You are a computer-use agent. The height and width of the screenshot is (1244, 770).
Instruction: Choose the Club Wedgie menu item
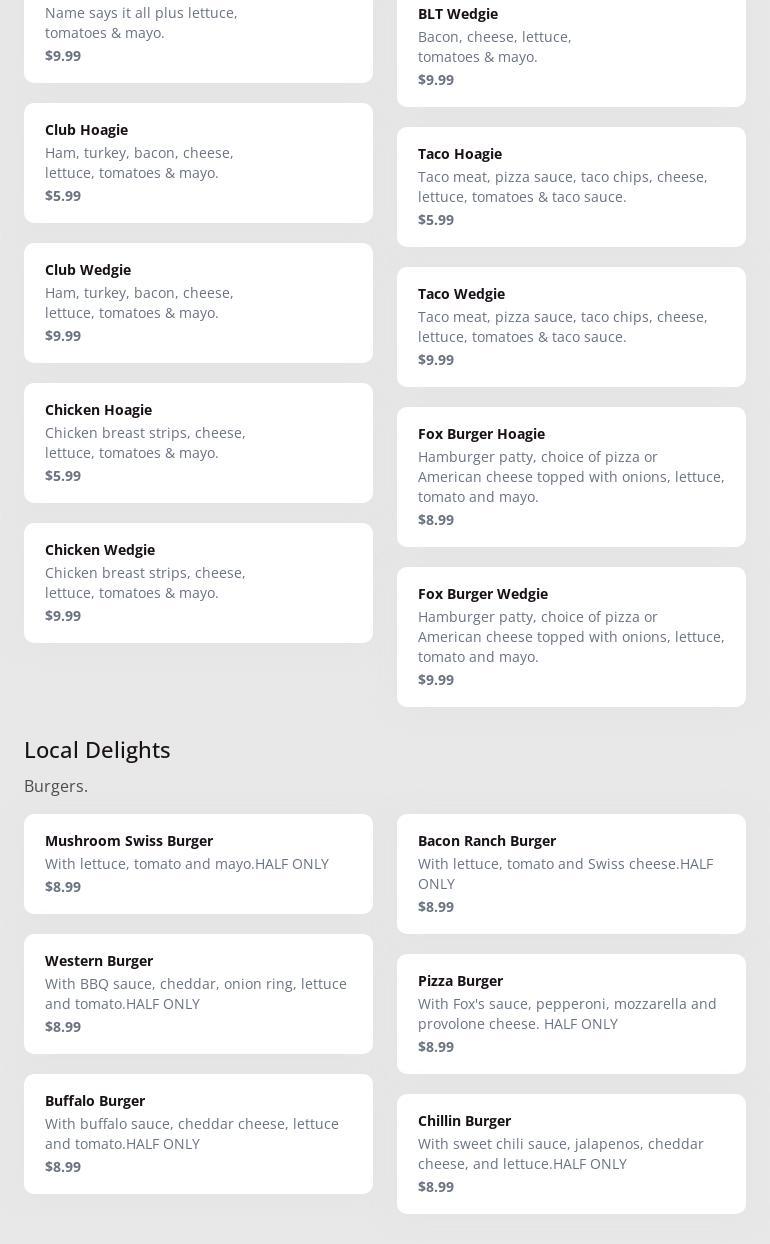[x=198, y=303]
